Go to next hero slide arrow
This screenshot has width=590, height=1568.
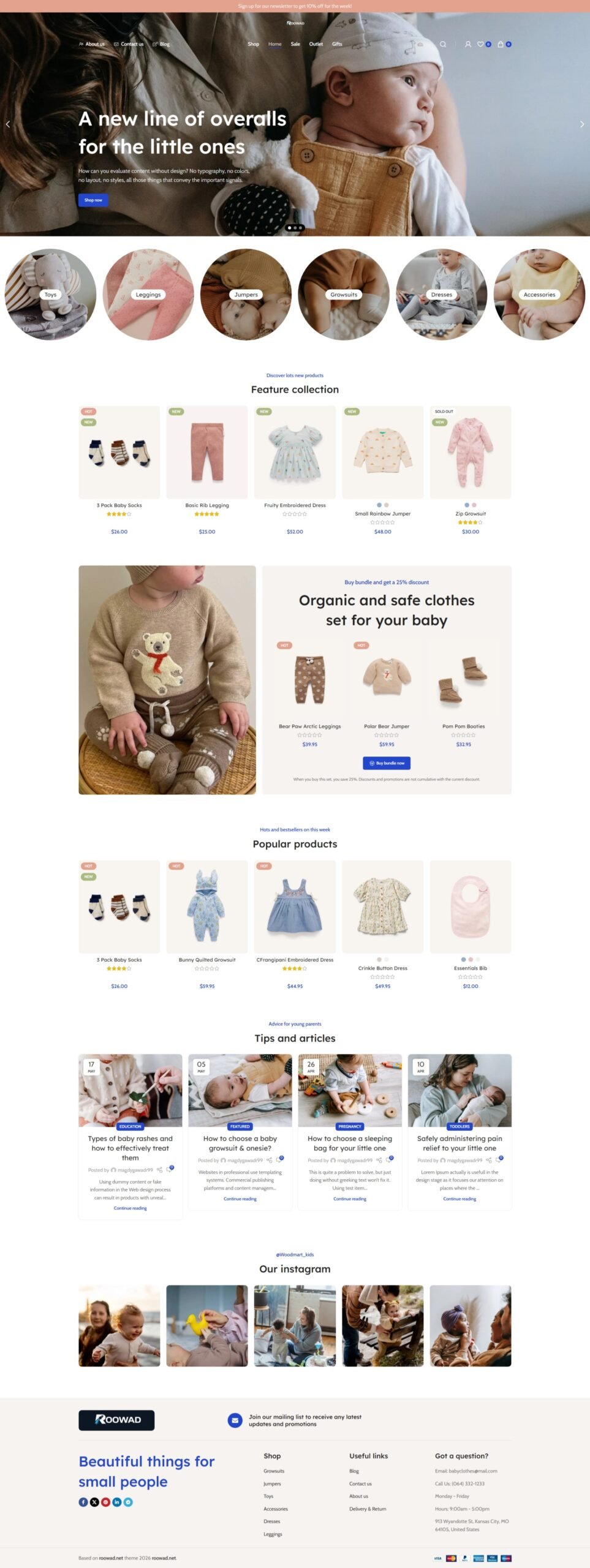582,124
